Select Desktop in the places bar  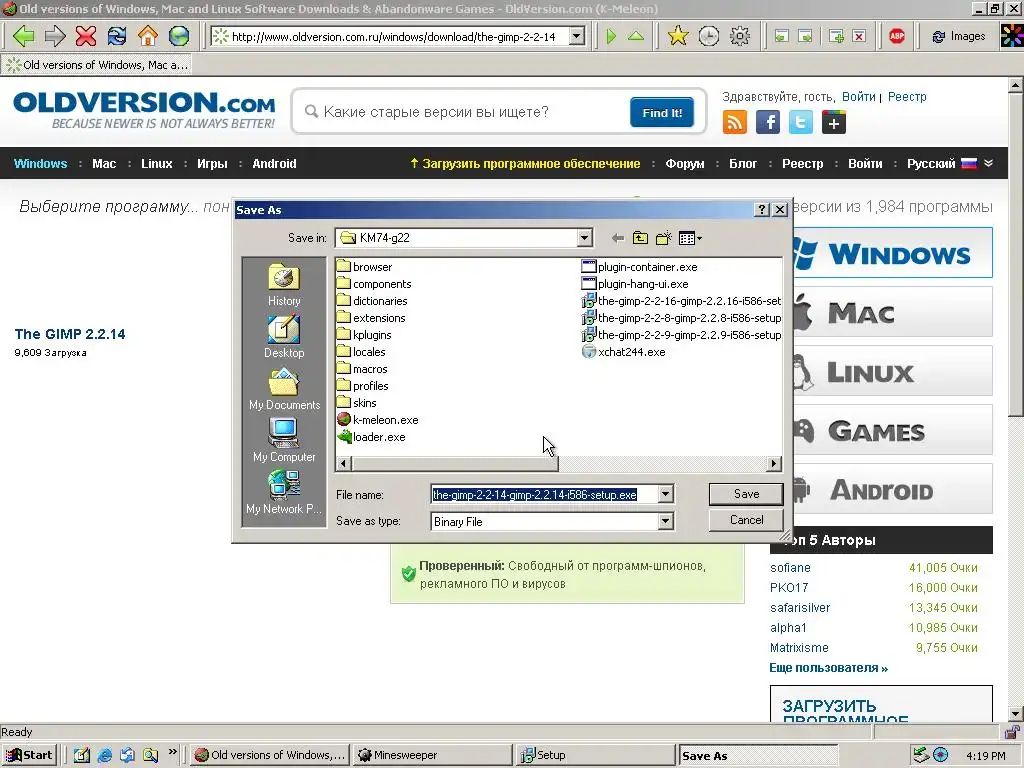pyautogui.click(x=284, y=337)
